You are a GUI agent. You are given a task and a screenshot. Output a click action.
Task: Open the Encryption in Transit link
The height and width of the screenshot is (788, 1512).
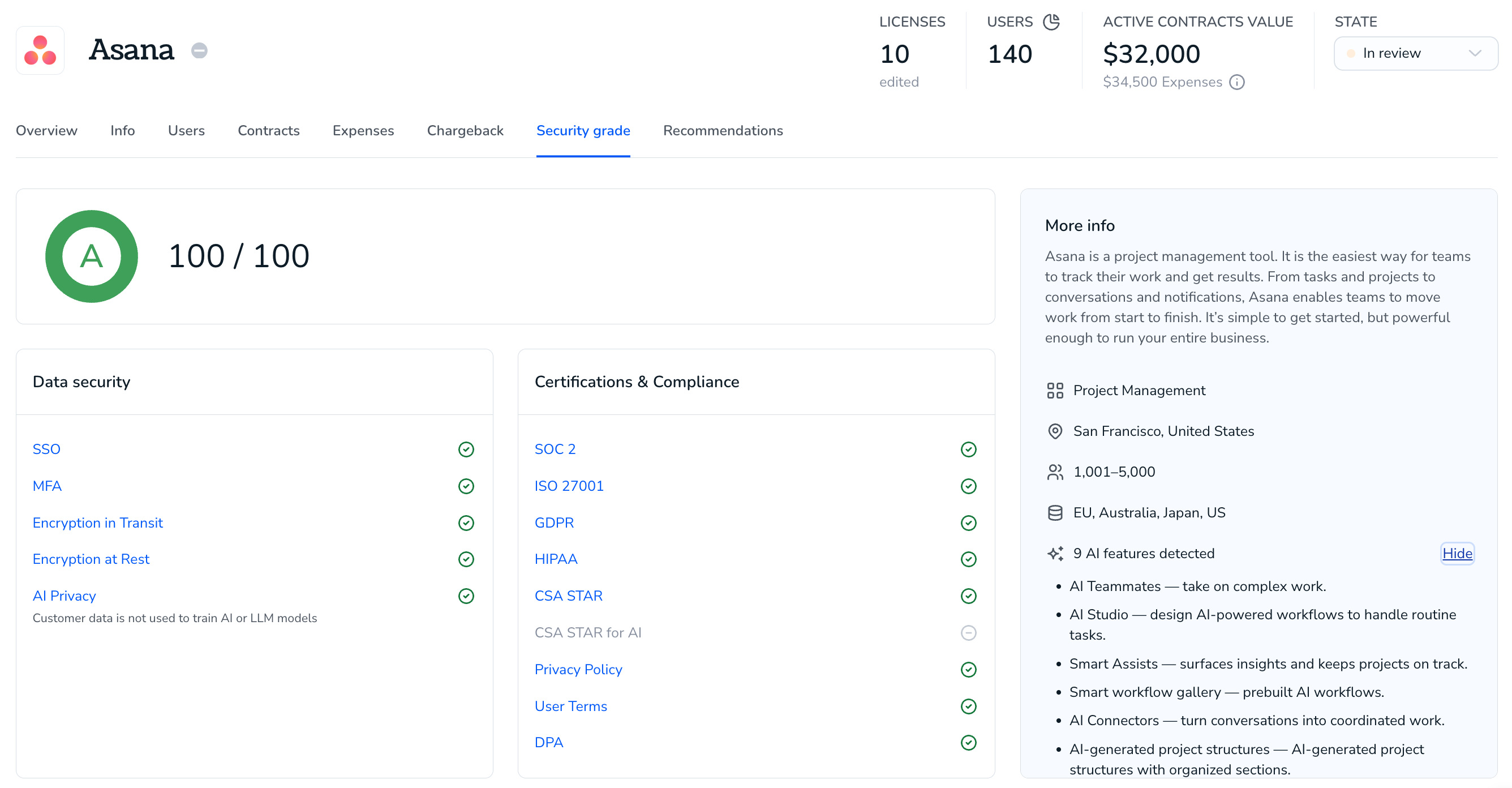97,523
